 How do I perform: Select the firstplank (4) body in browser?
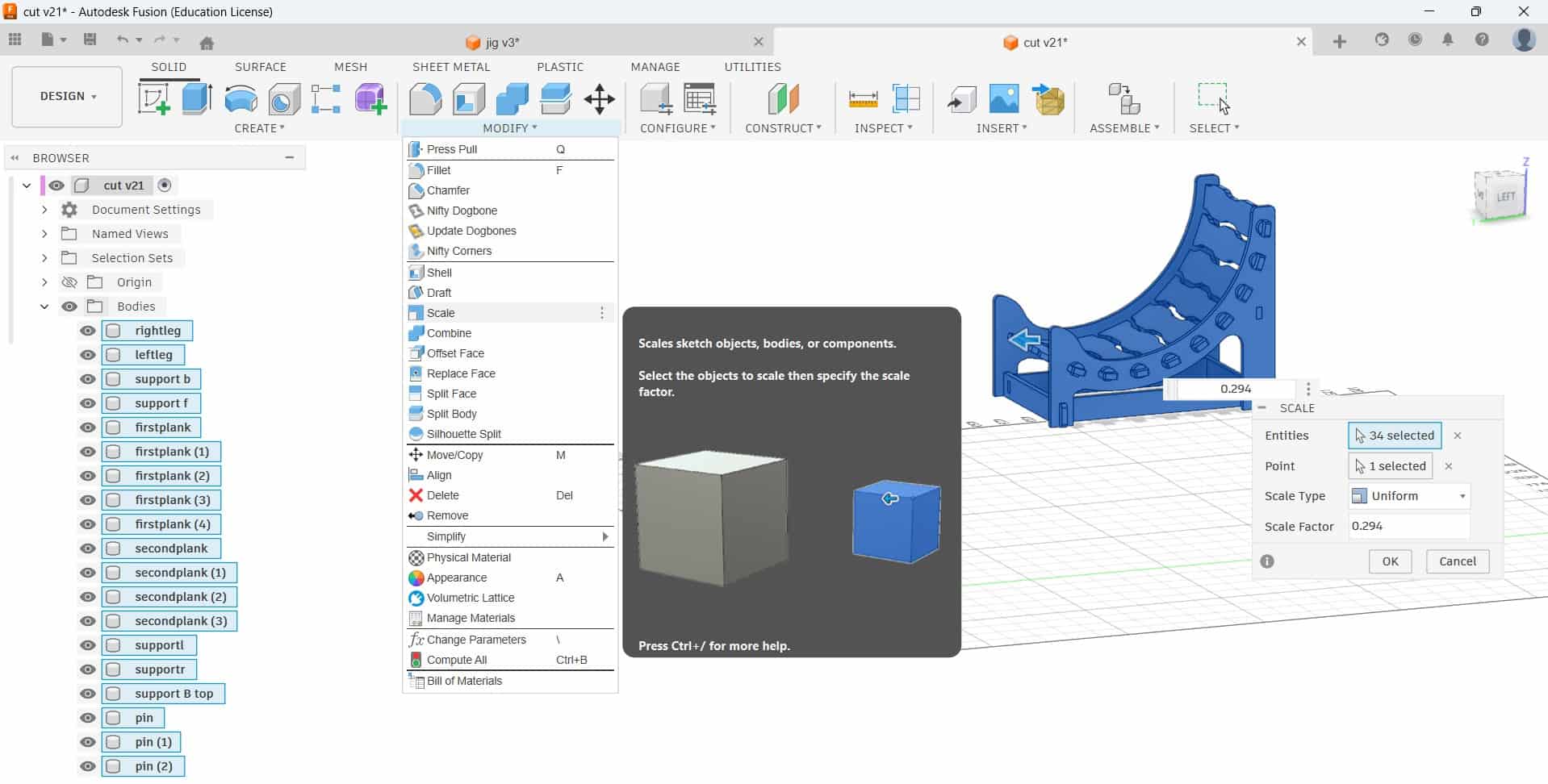click(x=161, y=524)
